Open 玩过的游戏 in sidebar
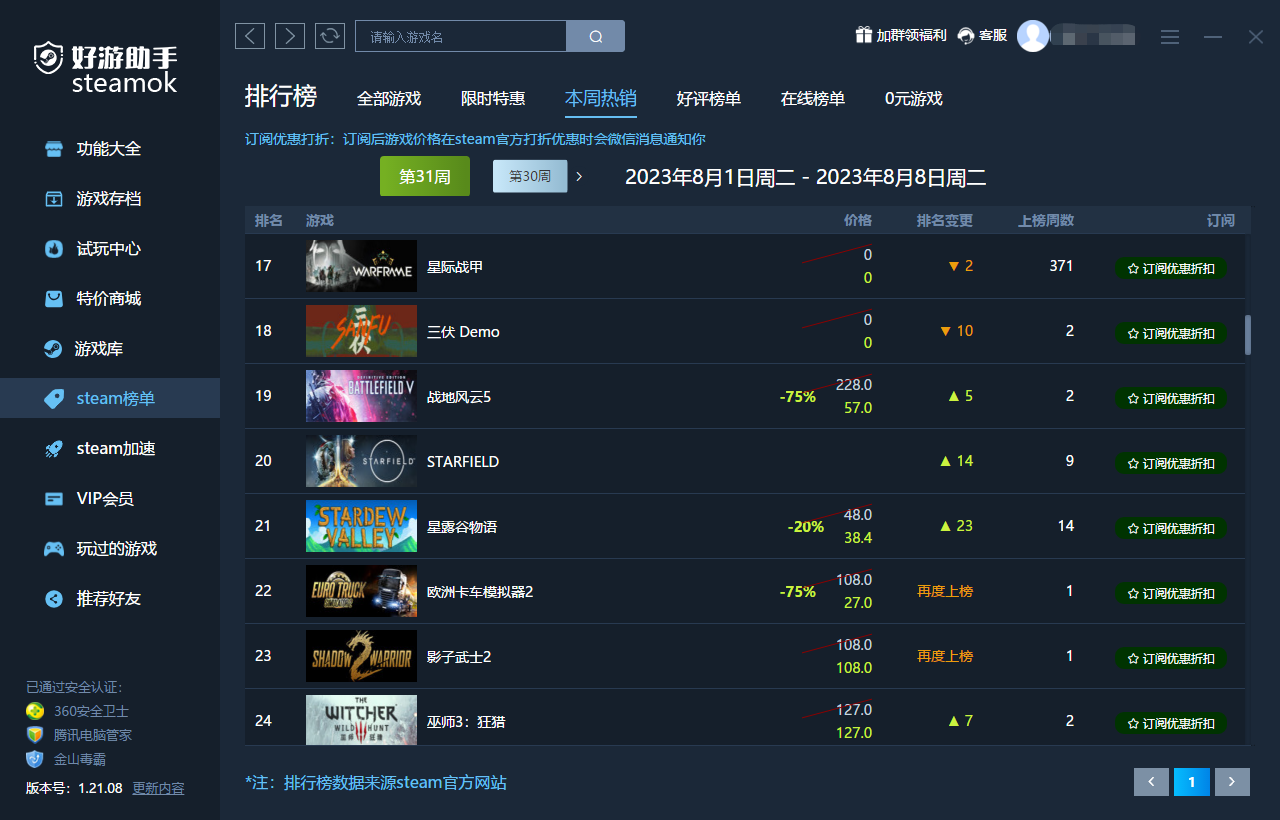This screenshot has height=820, width=1280. [x=110, y=549]
